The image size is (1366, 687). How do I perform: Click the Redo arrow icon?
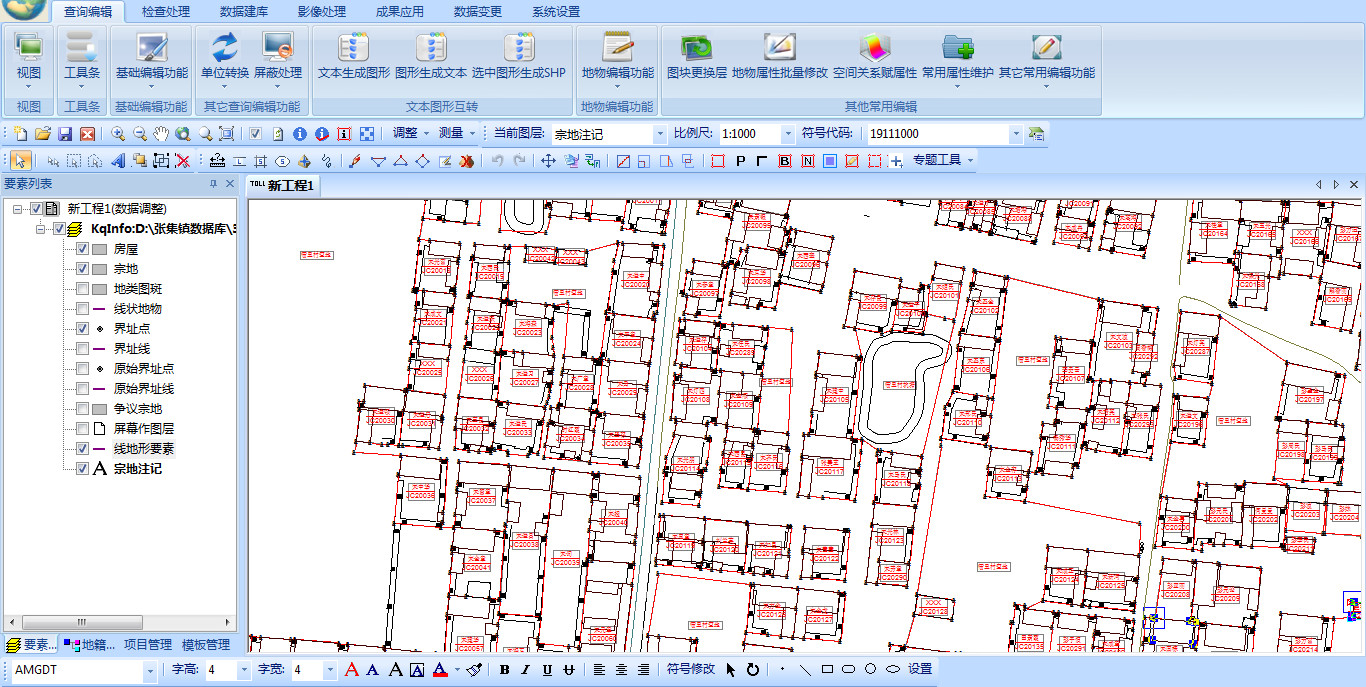pyautogui.click(x=519, y=160)
